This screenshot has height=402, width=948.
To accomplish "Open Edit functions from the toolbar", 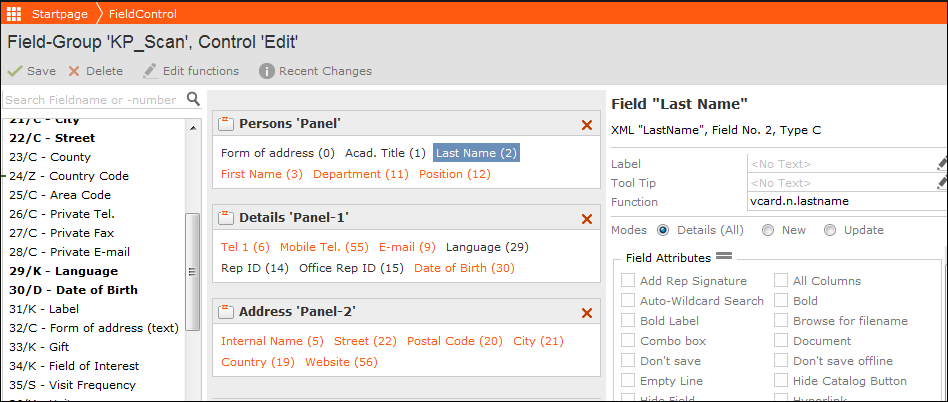I will click(191, 71).
